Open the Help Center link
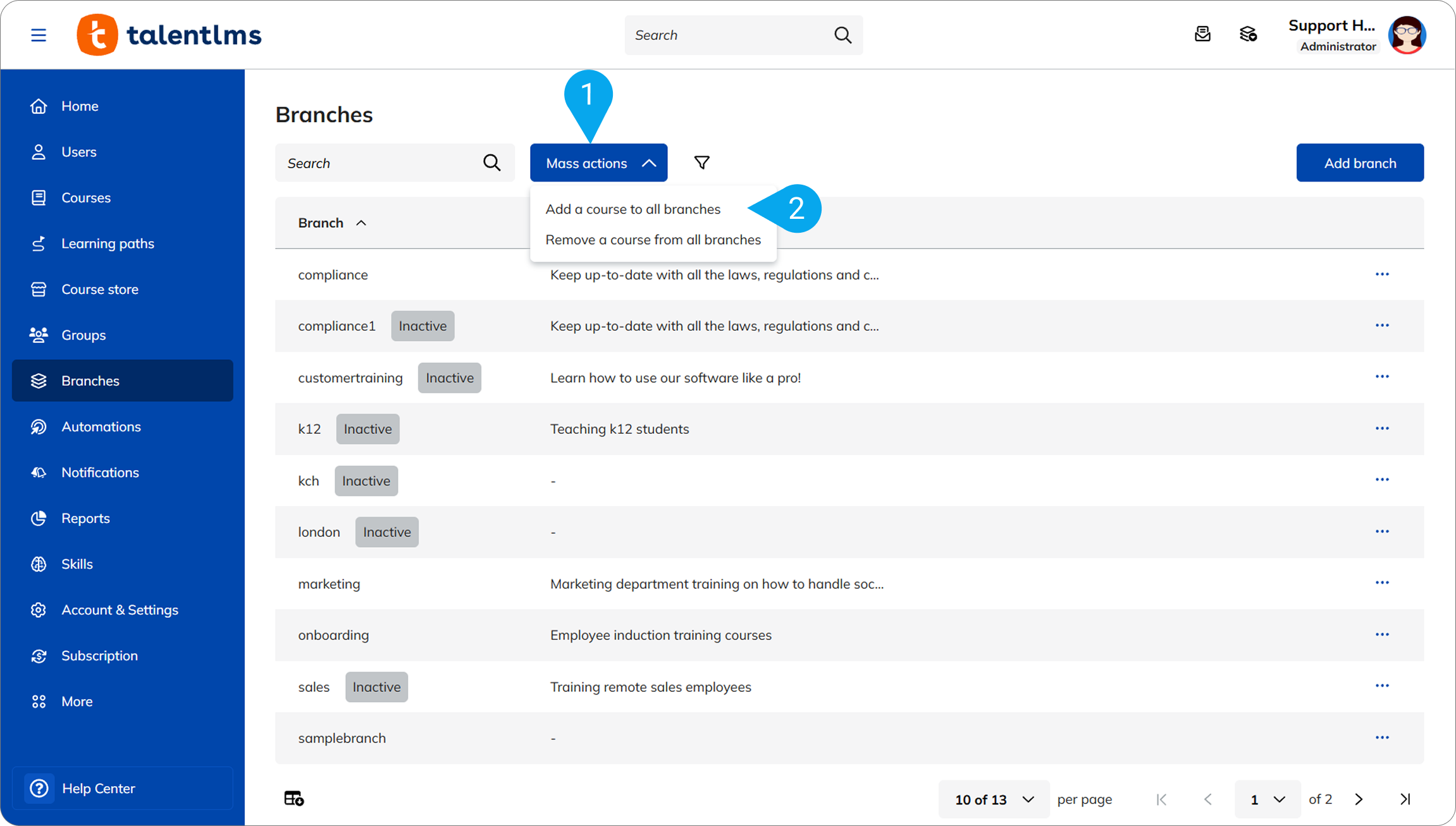 (98, 789)
